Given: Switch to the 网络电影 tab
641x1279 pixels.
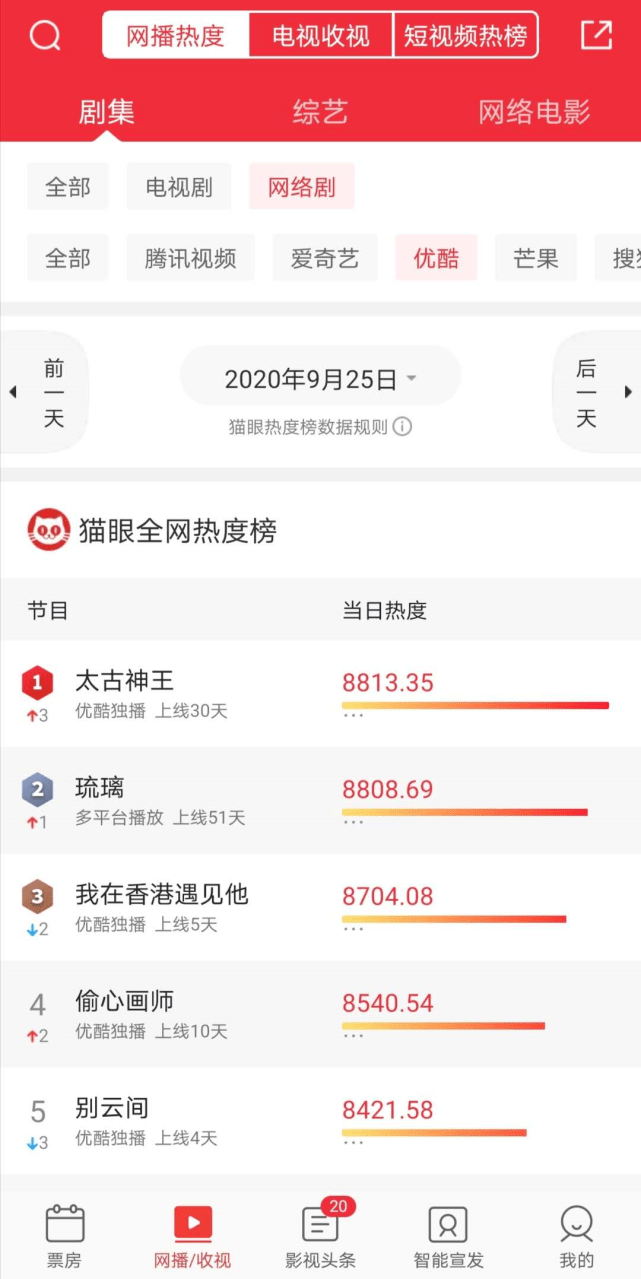Looking at the screenshot, I should point(534,112).
